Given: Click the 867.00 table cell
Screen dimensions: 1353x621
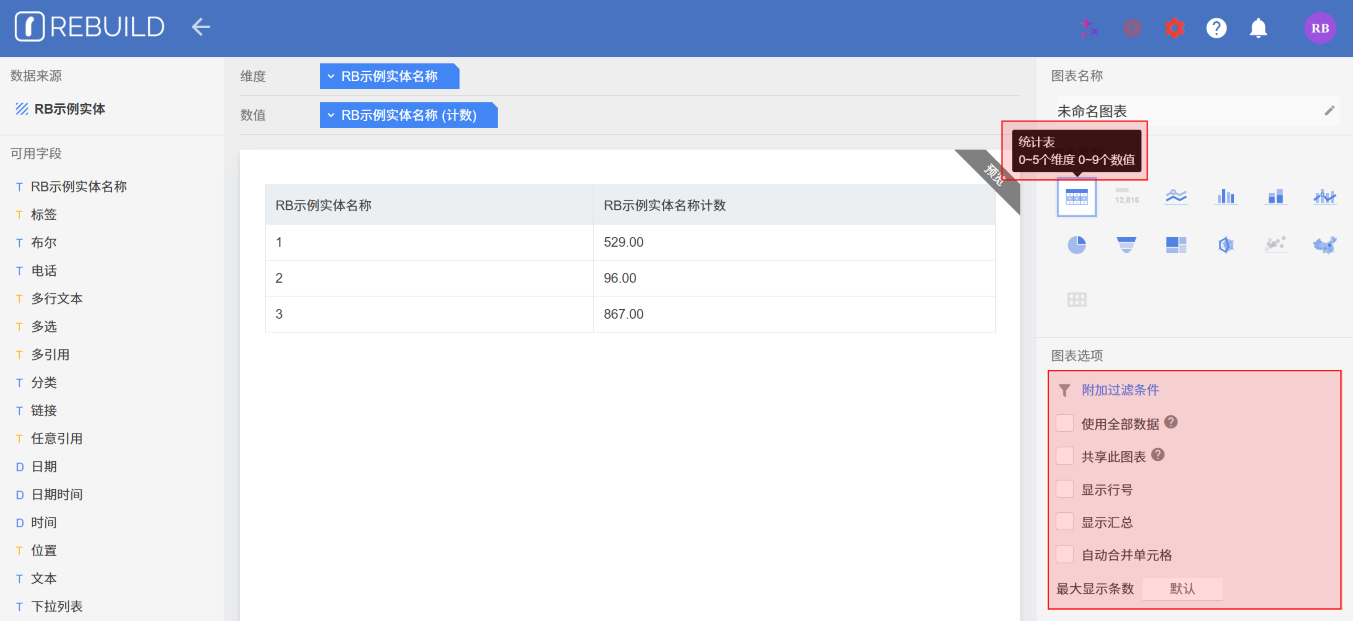Looking at the screenshot, I should 794,314.
